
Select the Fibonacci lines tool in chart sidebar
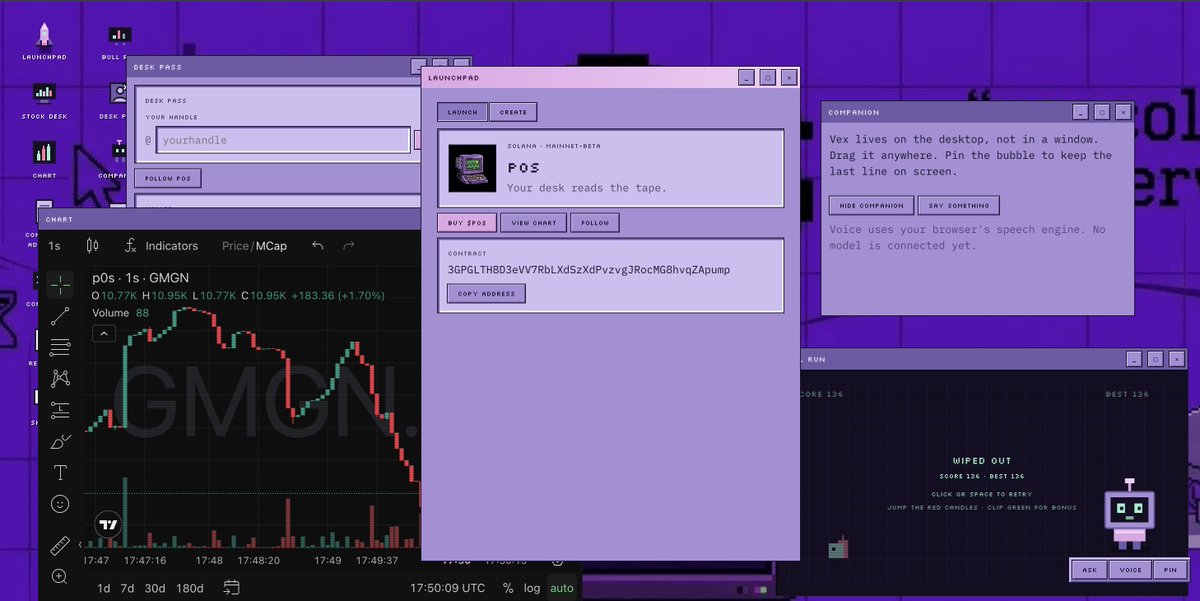tap(60, 347)
